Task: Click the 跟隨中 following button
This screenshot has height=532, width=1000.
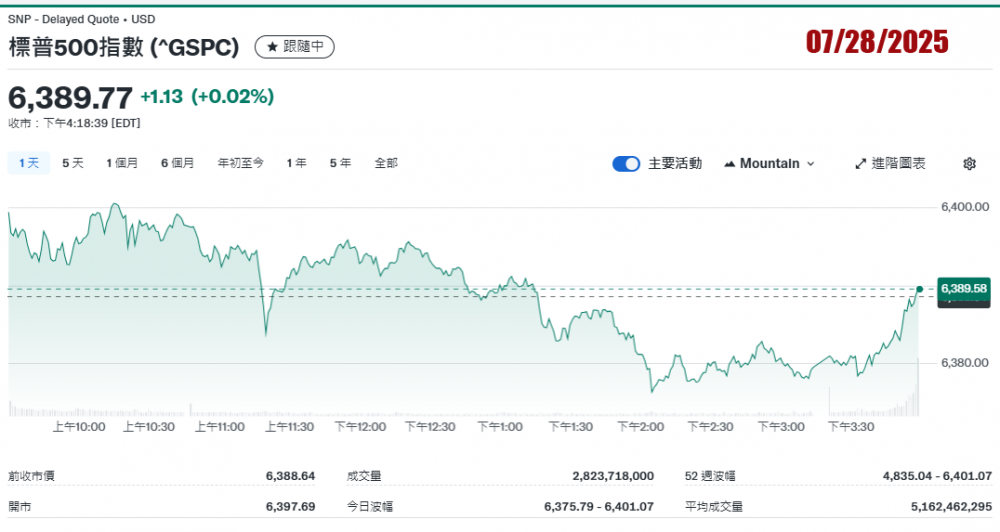Action: pos(295,47)
